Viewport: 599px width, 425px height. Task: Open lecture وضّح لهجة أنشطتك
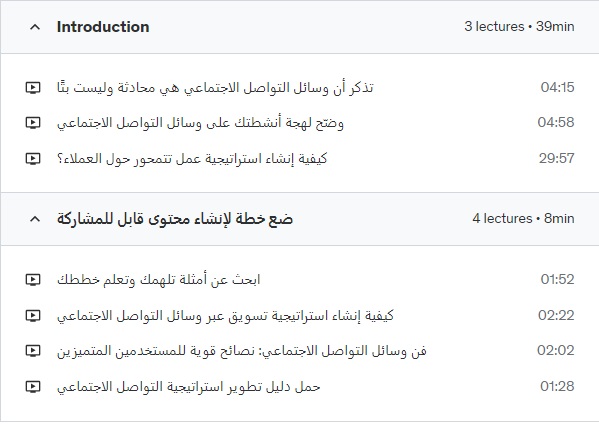(x=200, y=123)
